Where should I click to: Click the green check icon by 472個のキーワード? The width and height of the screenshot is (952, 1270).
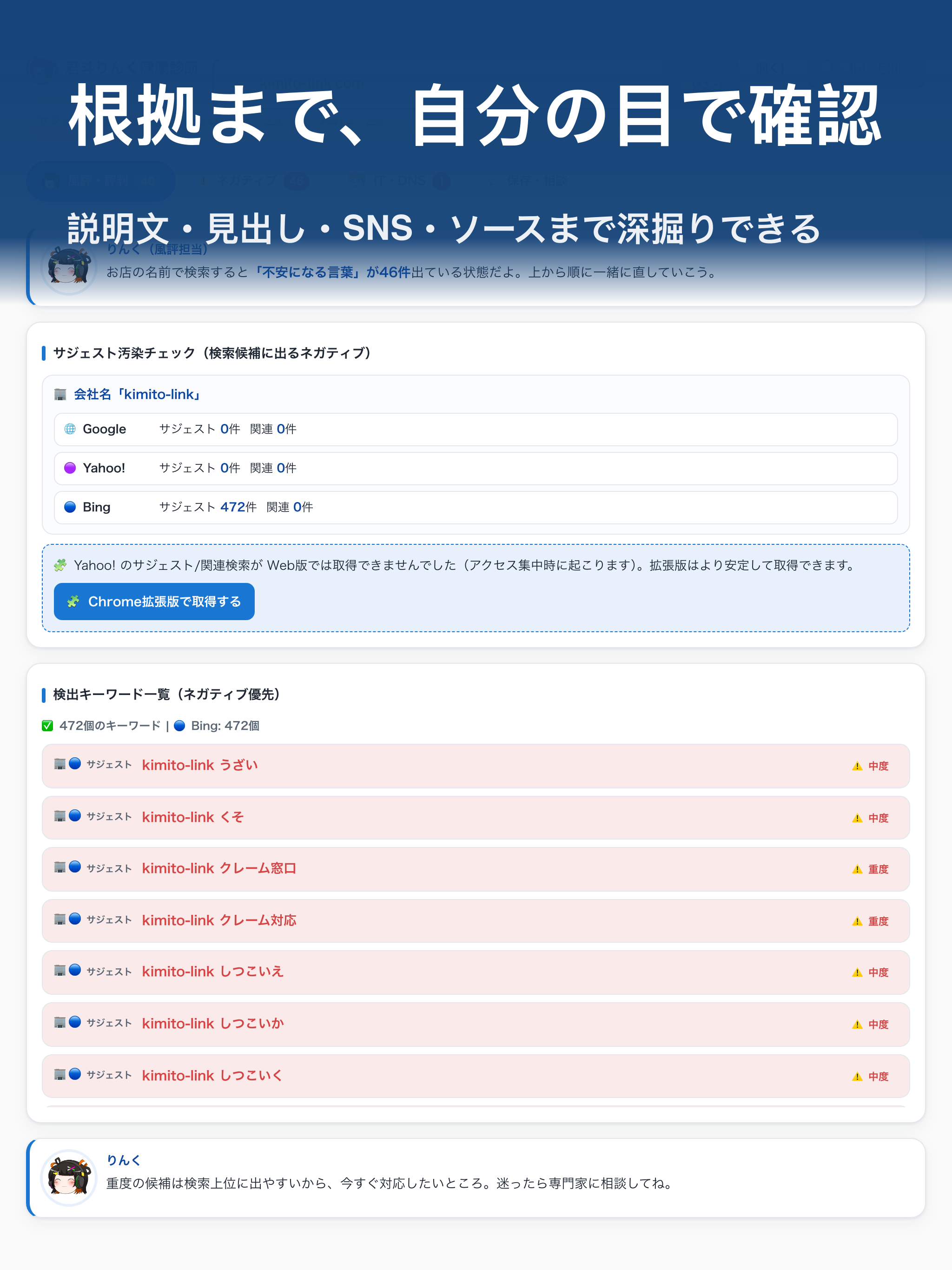pyautogui.click(x=48, y=726)
